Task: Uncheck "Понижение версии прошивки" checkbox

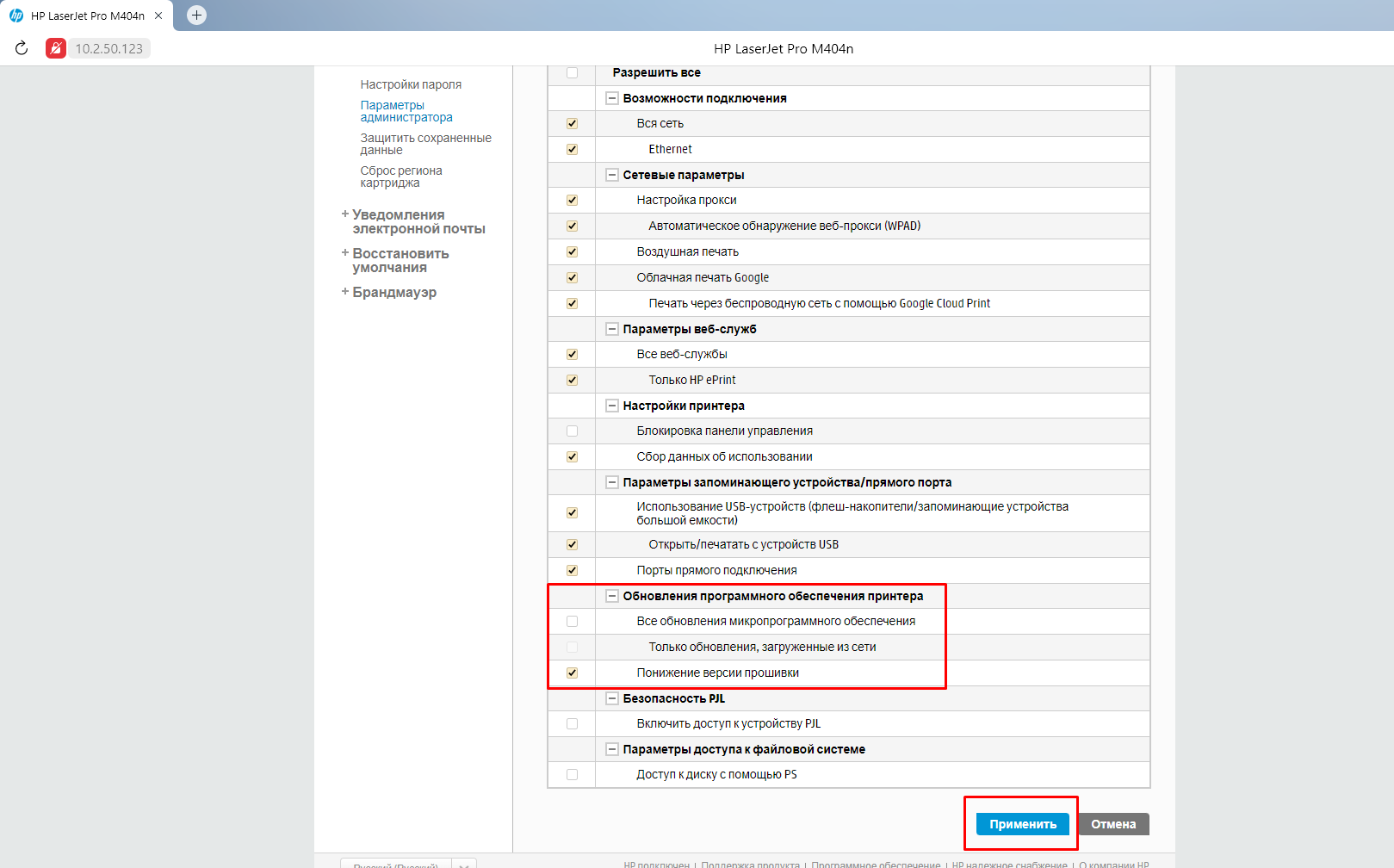Action: coord(573,673)
